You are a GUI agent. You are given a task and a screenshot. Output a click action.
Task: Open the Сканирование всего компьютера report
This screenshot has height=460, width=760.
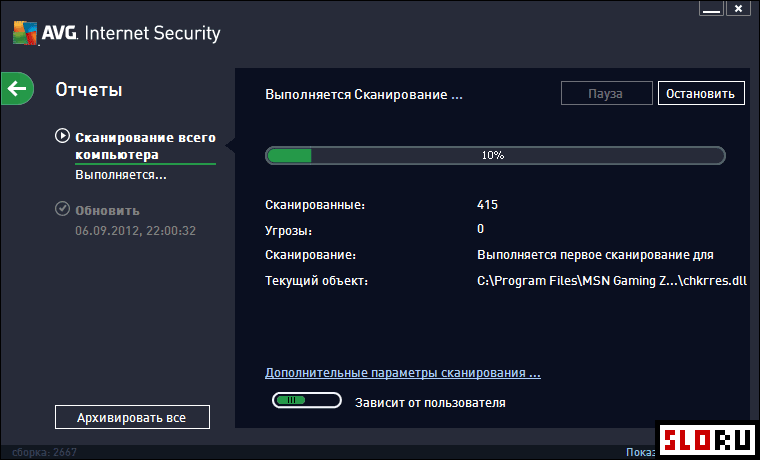145,146
